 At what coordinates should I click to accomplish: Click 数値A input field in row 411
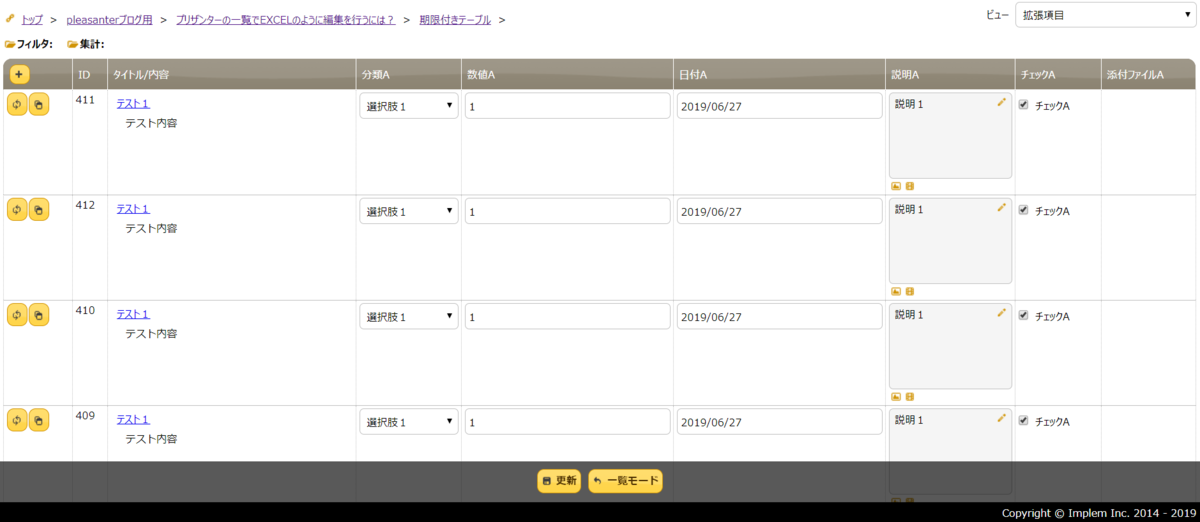tap(568, 106)
